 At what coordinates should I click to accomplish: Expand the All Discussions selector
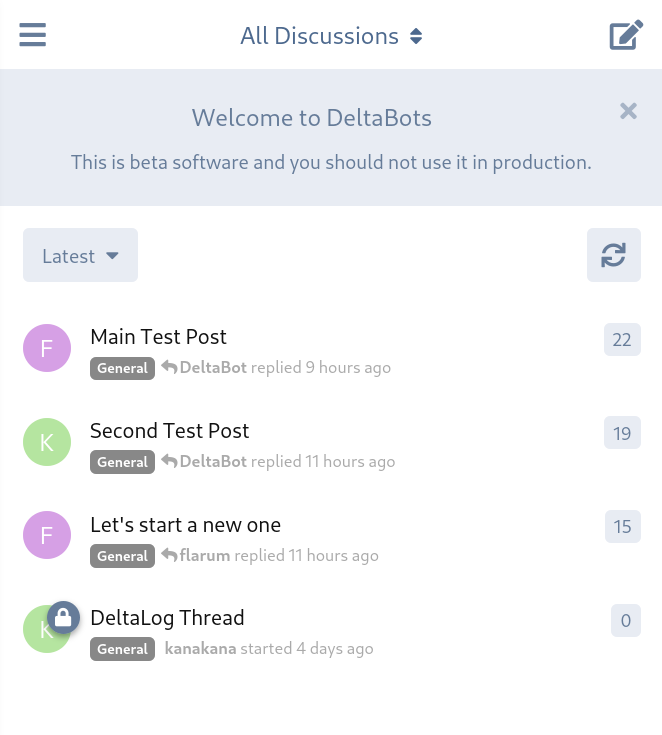click(331, 36)
